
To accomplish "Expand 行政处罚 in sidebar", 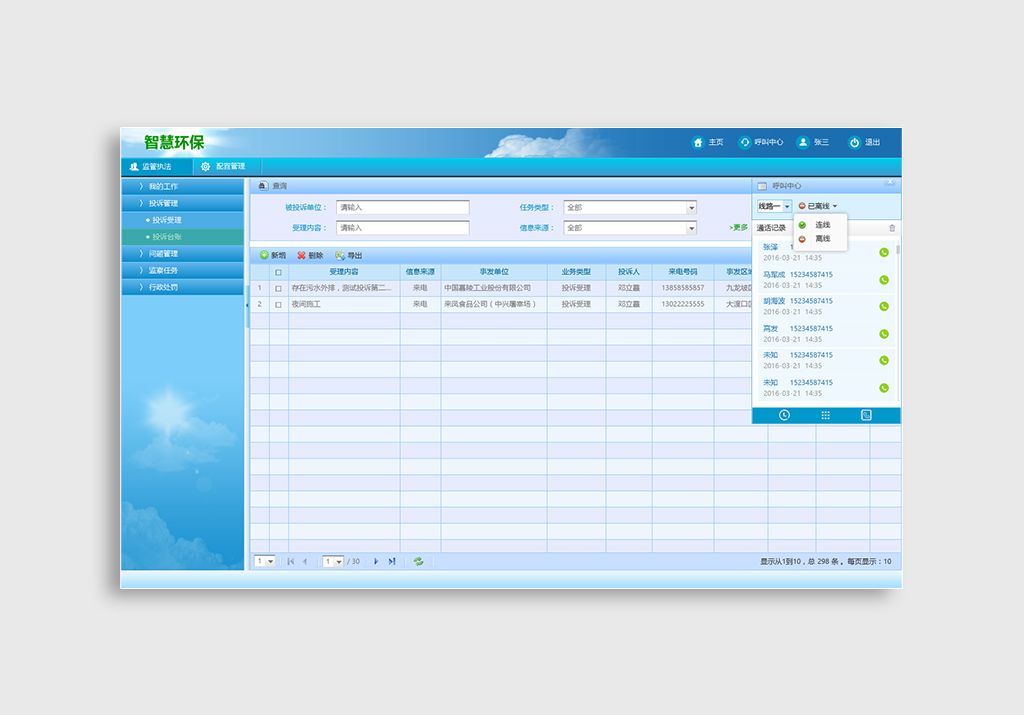I will (x=183, y=287).
